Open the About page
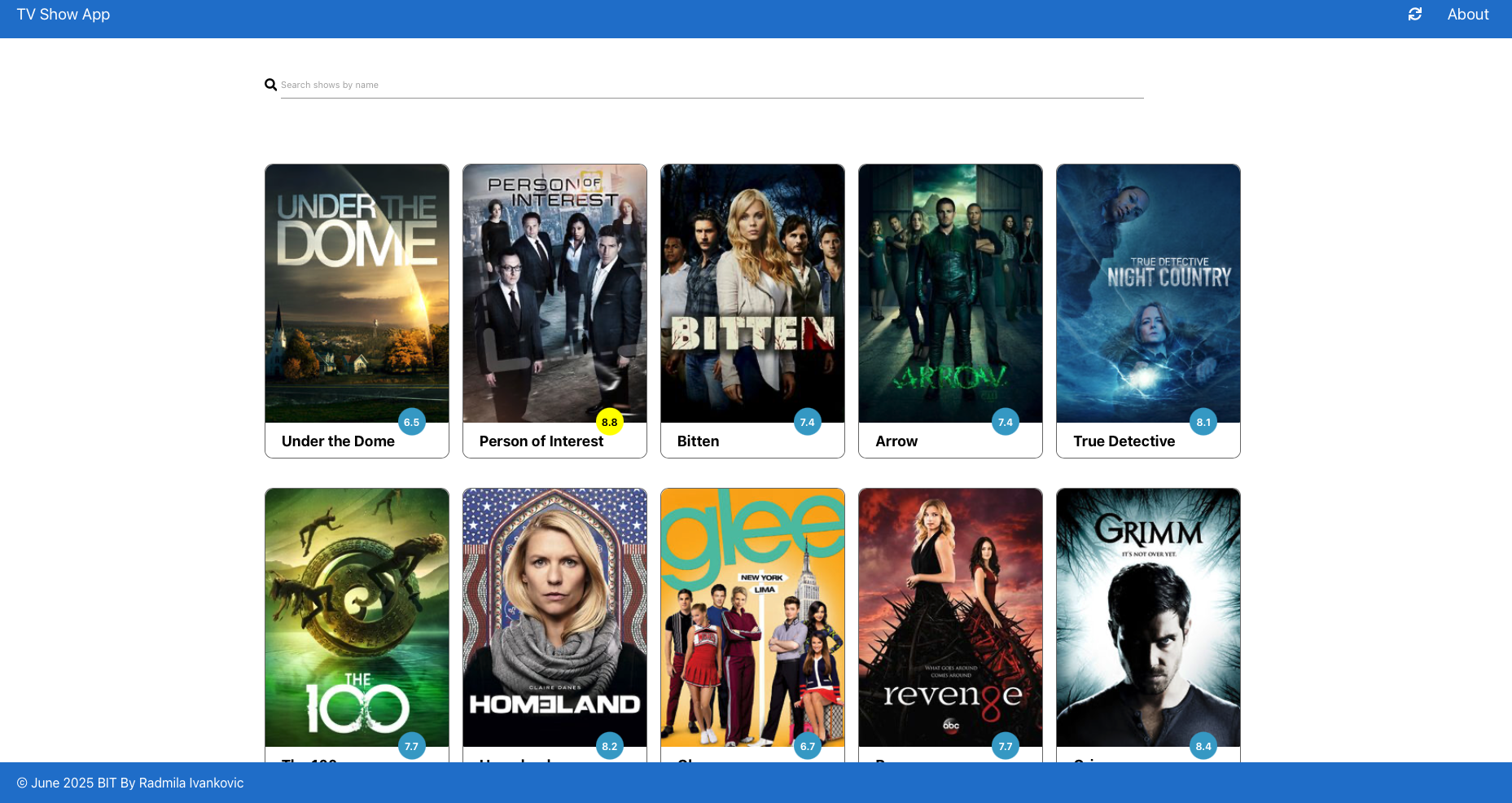The image size is (1512, 803). (x=1467, y=15)
